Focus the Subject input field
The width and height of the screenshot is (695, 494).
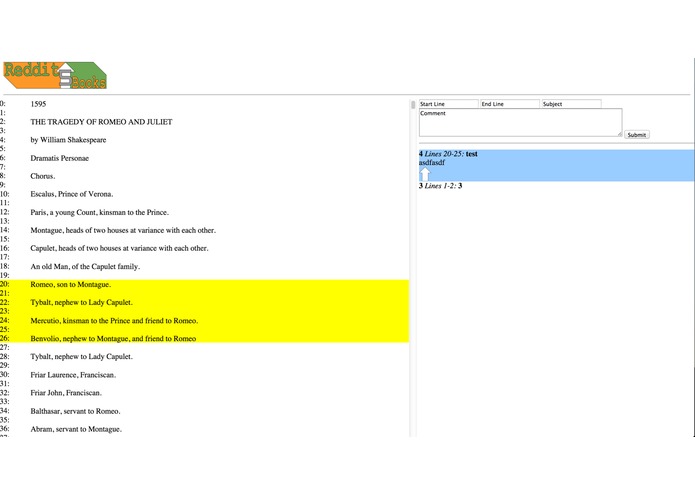571,104
